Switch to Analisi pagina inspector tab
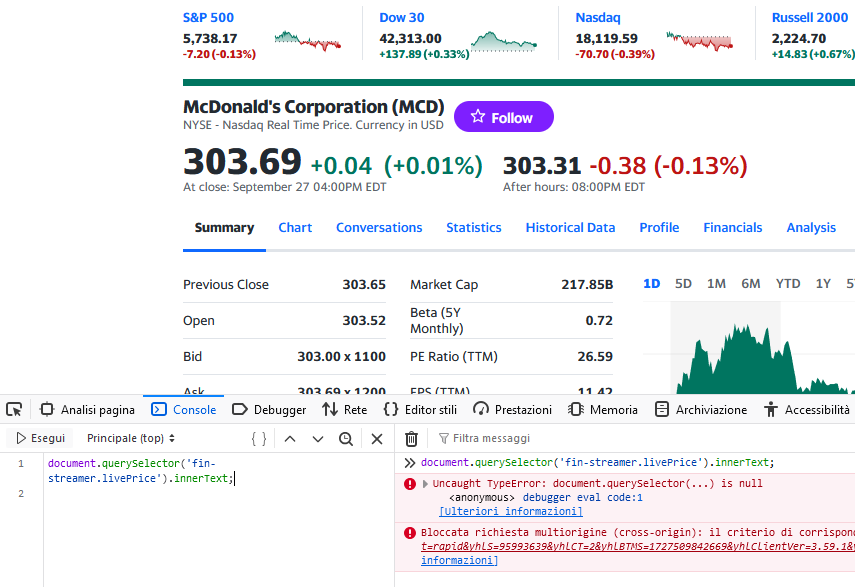Image resolution: width=855 pixels, height=587 pixels. [x=87, y=409]
